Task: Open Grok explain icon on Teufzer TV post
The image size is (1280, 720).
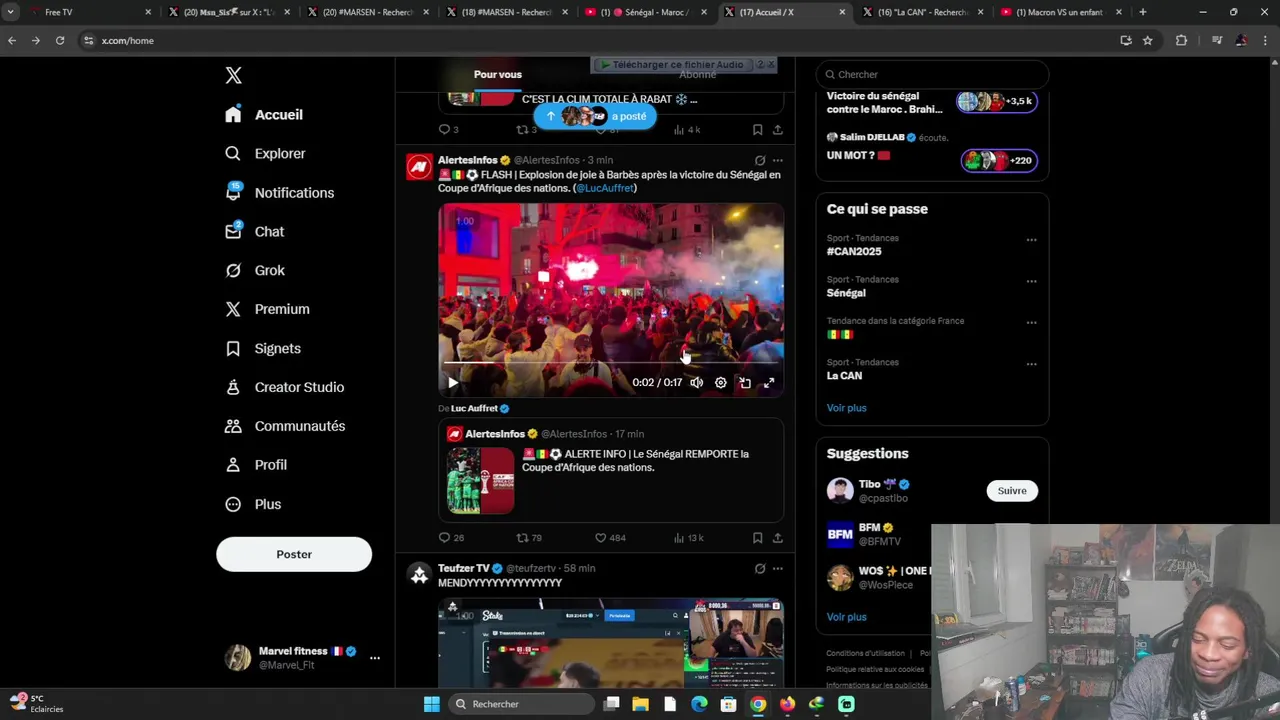Action: pos(760,568)
